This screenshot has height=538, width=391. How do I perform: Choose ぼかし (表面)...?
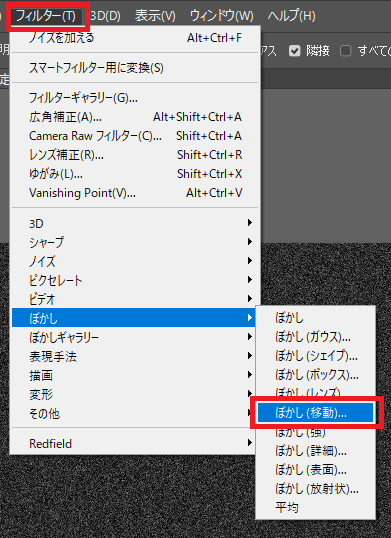[x=316, y=470]
